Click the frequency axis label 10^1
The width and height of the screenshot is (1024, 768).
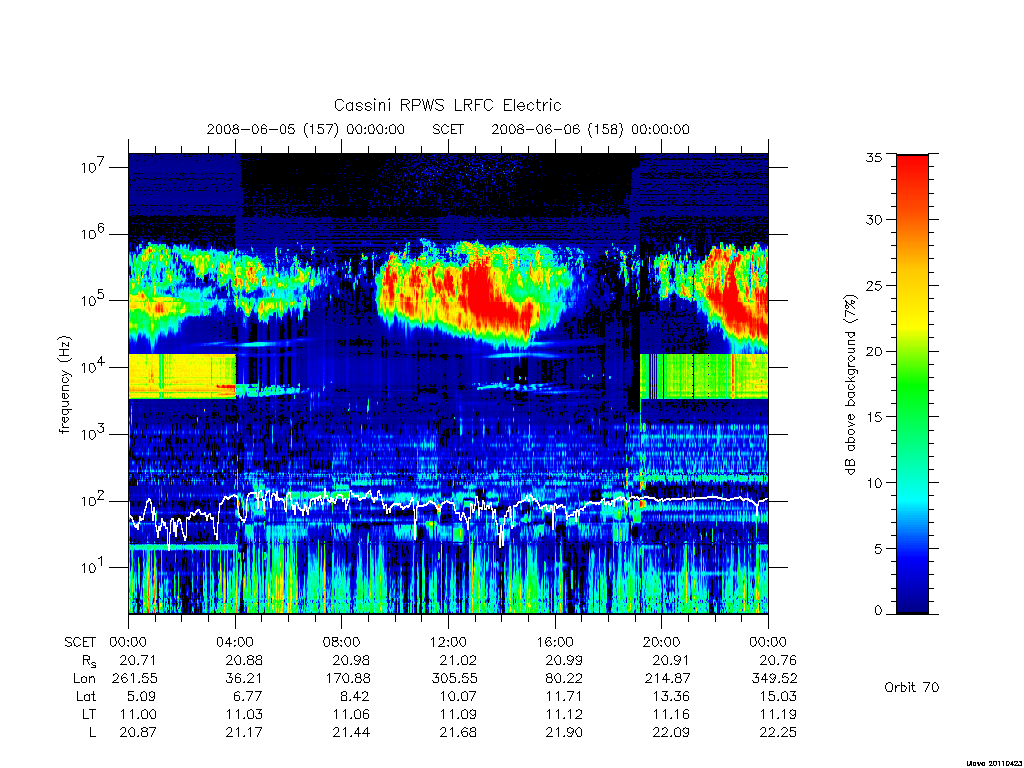tap(94, 567)
